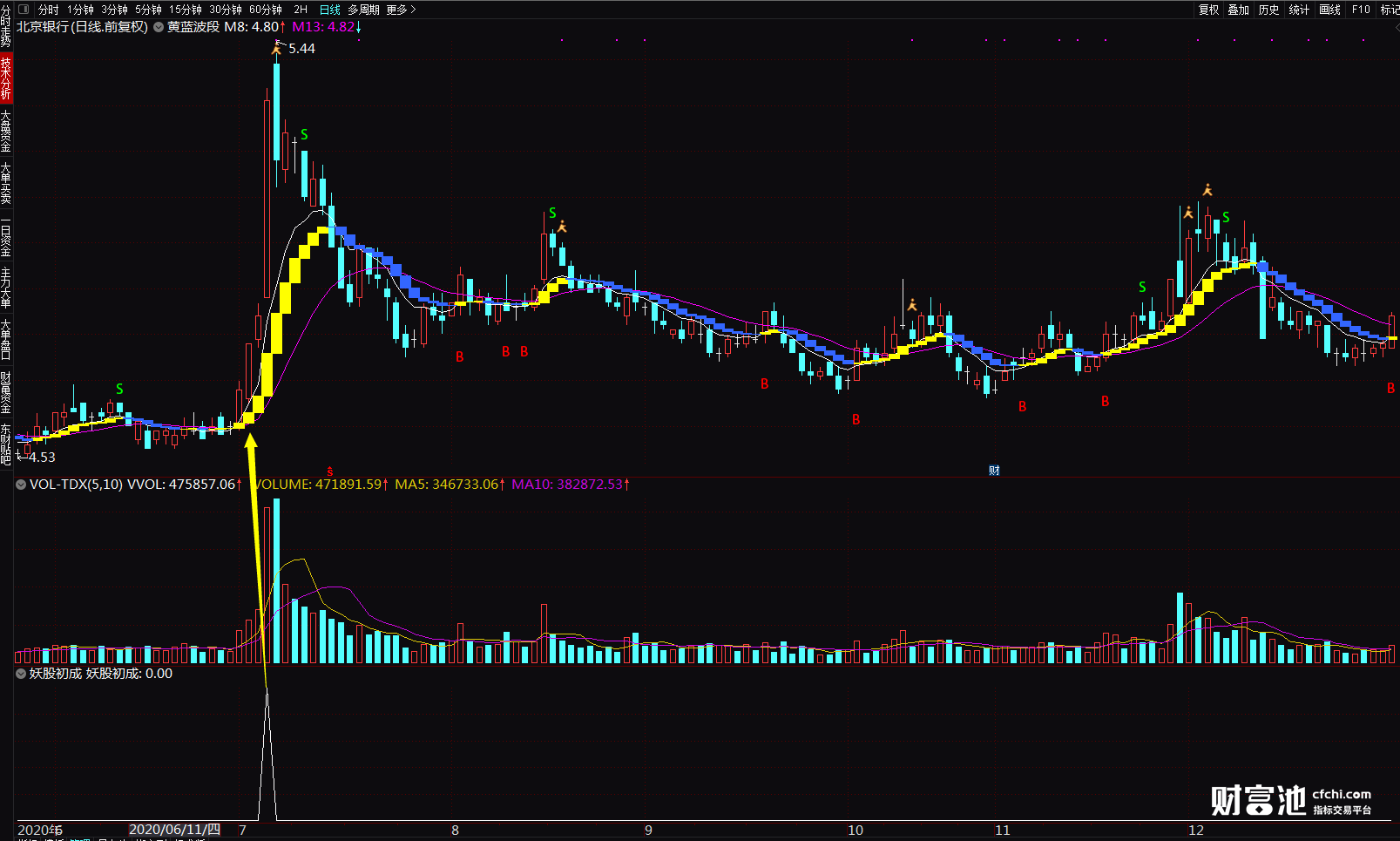The height and width of the screenshot is (841, 1400).
Task: Click the 标记 mark button
Action: click(1390, 10)
